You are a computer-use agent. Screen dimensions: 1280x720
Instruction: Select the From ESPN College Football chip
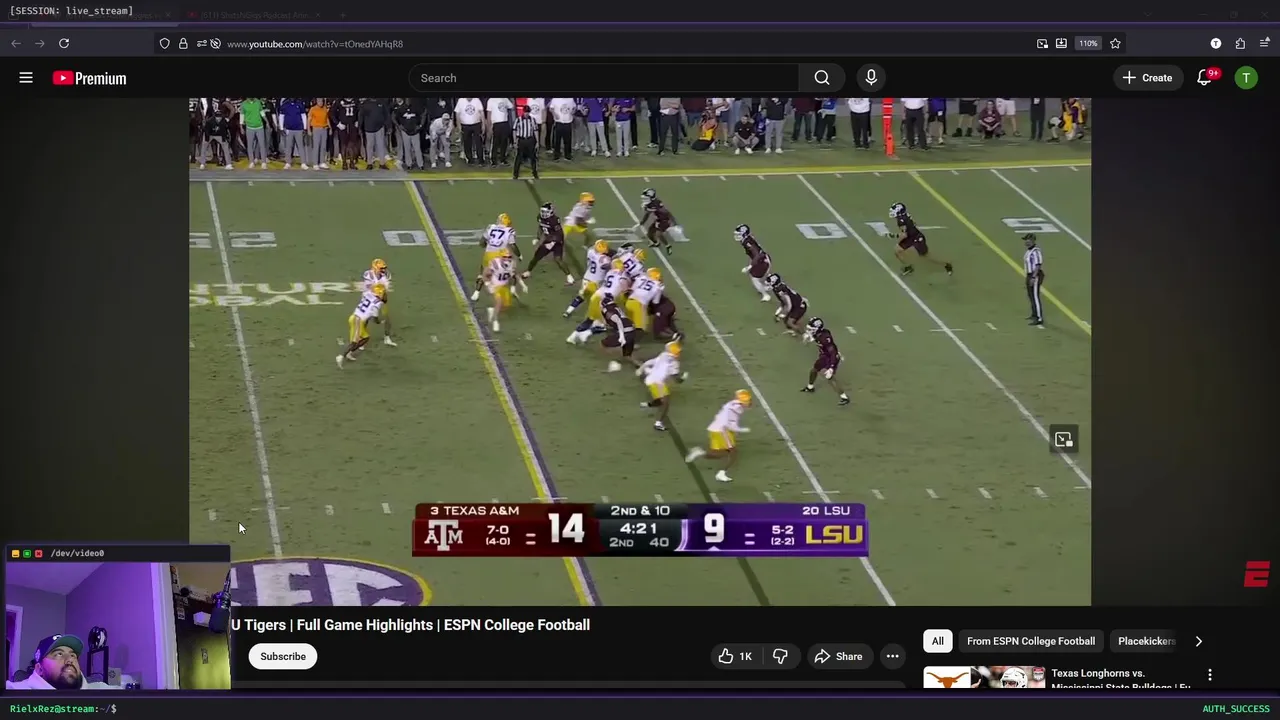(x=1031, y=641)
